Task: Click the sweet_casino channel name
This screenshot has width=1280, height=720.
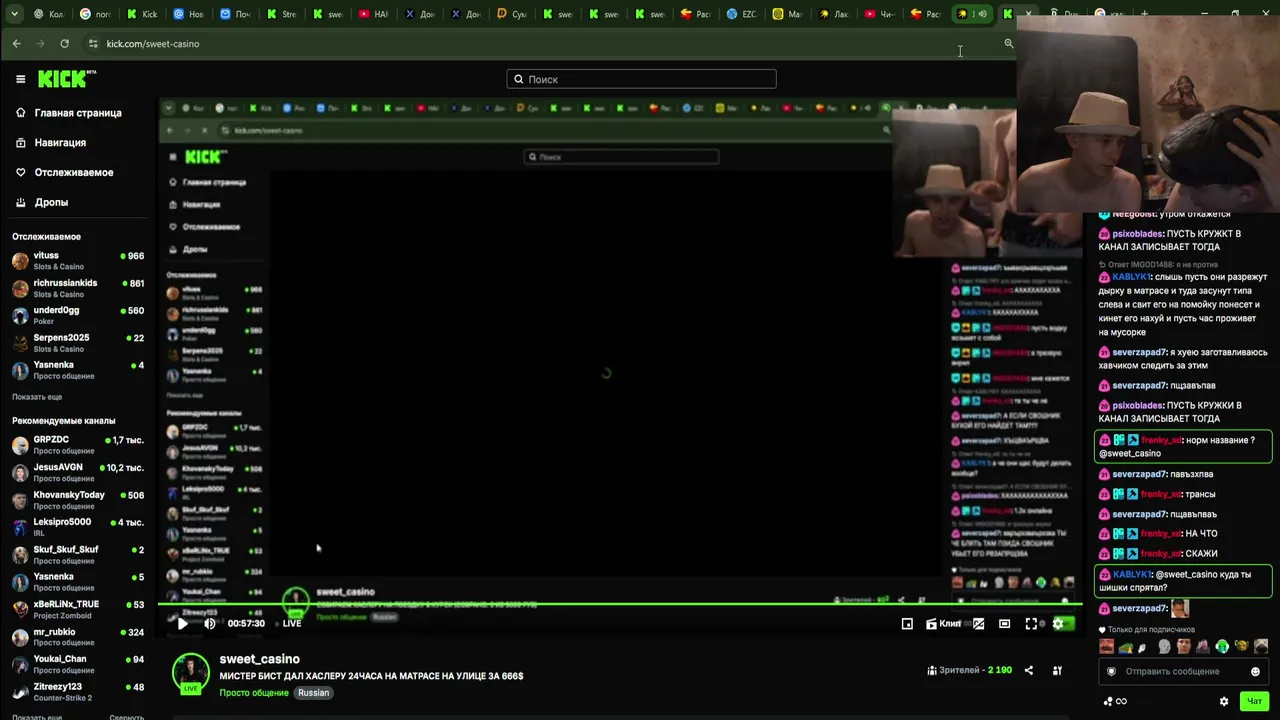Action: click(260, 659)
